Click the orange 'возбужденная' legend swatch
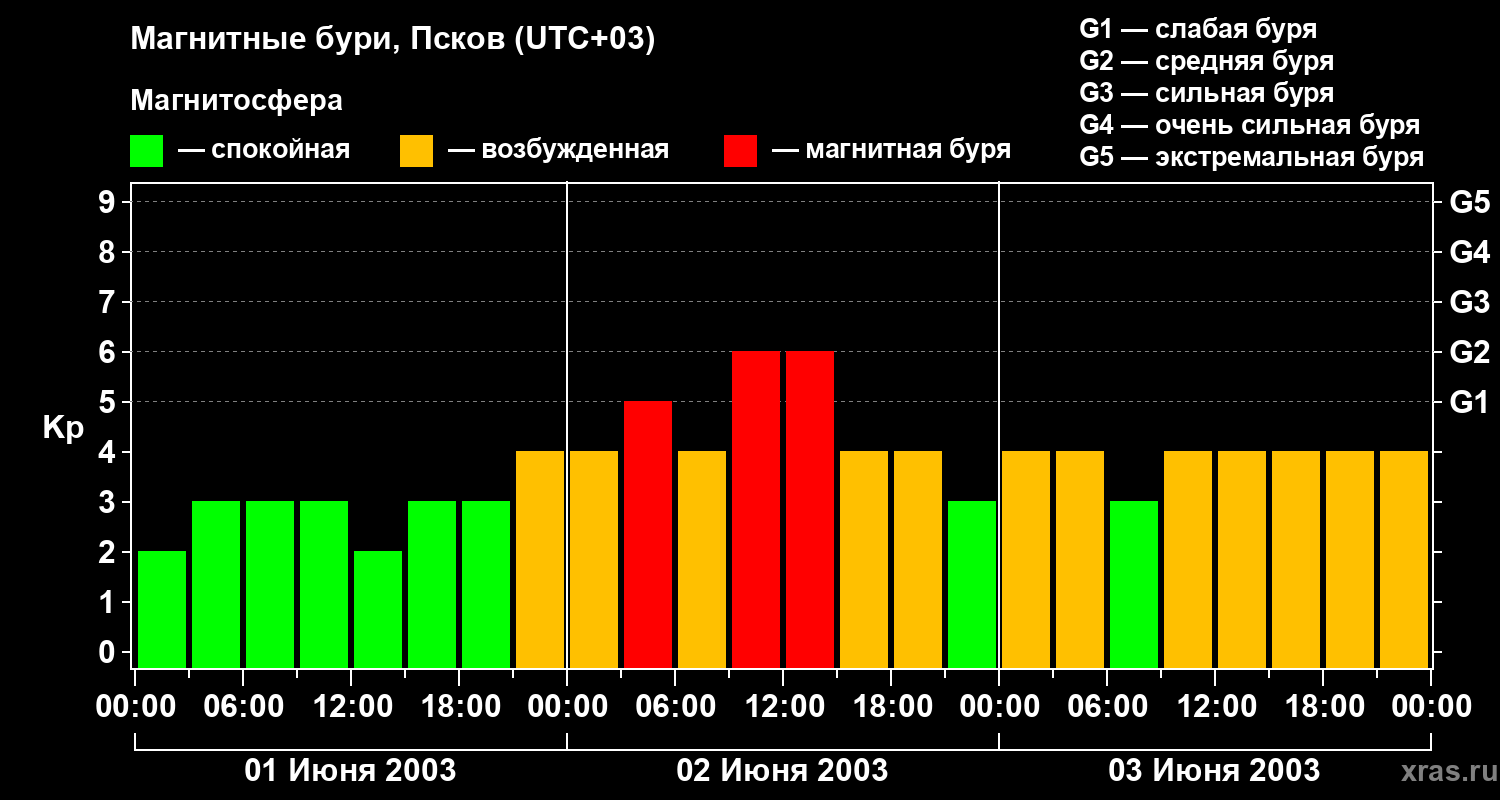 [416, 151]
